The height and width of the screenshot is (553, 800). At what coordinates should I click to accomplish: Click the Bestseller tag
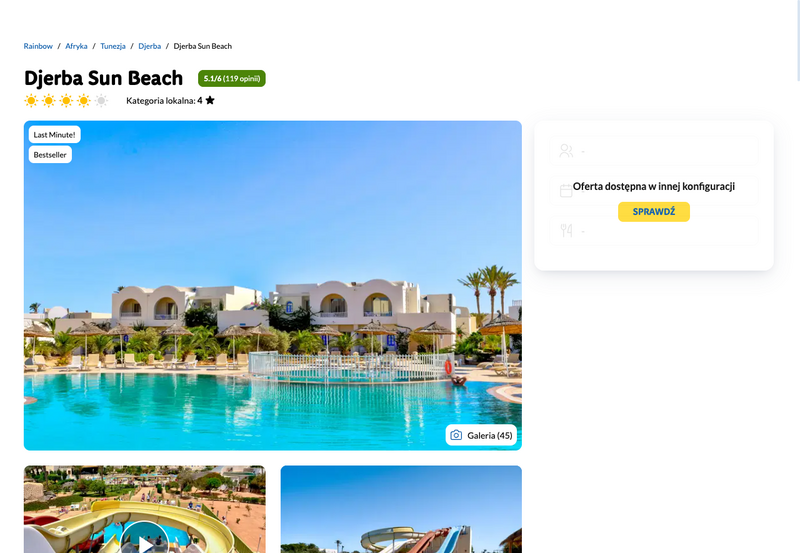click(x=50, y=155)
